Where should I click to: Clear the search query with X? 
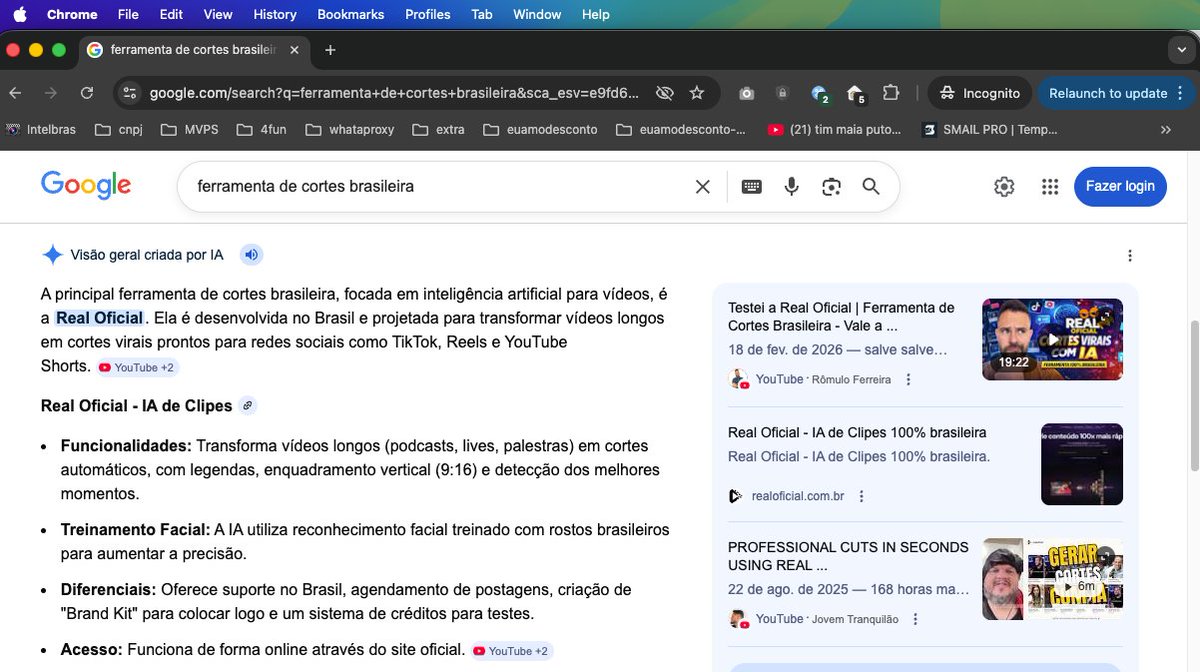702,186
